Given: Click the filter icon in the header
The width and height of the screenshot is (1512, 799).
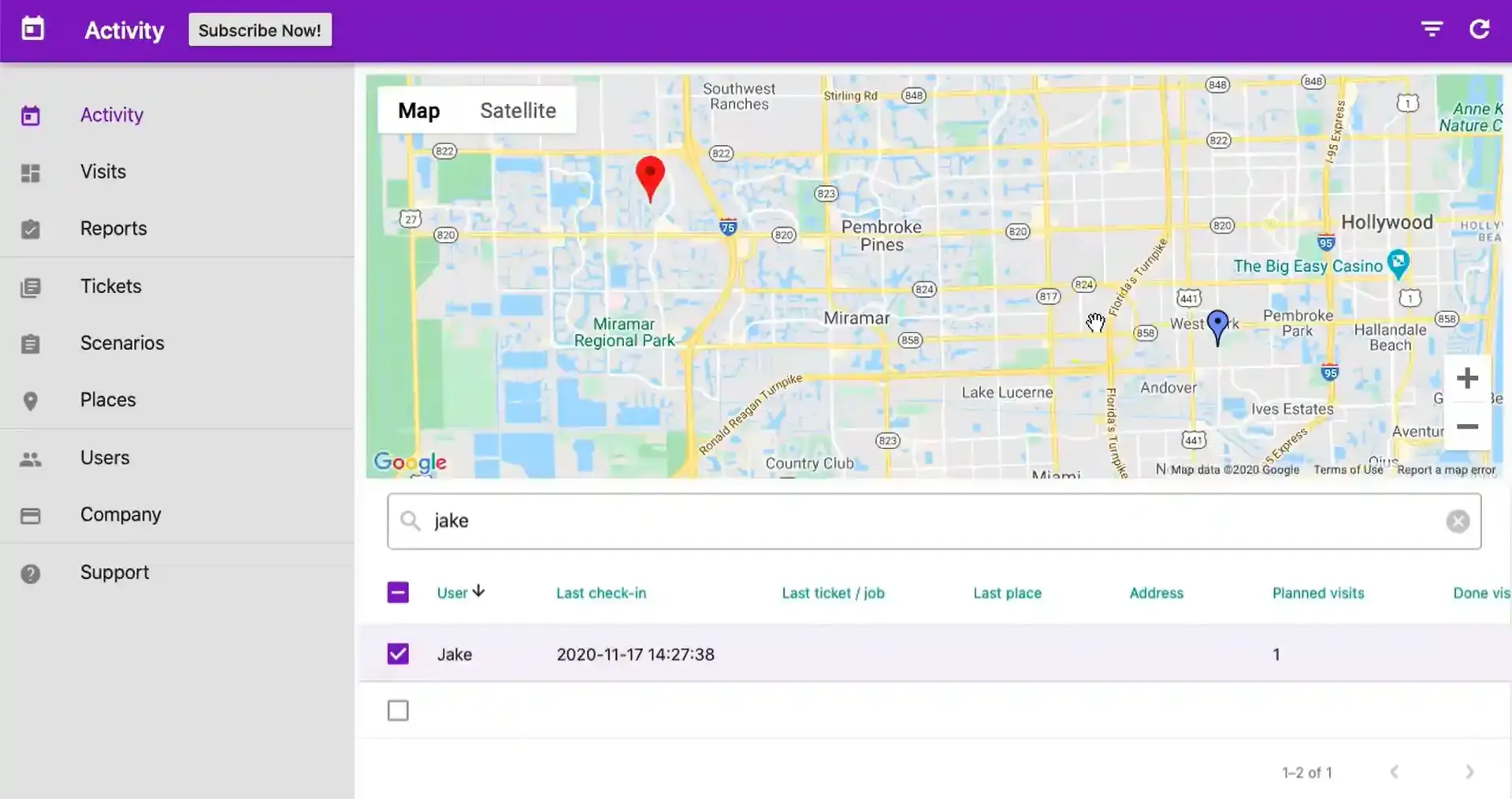Looking at the screenshot, I should click(x=1431, y=28).
